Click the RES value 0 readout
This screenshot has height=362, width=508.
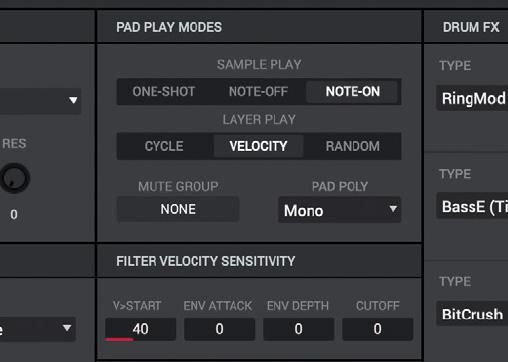click(14, 214)
